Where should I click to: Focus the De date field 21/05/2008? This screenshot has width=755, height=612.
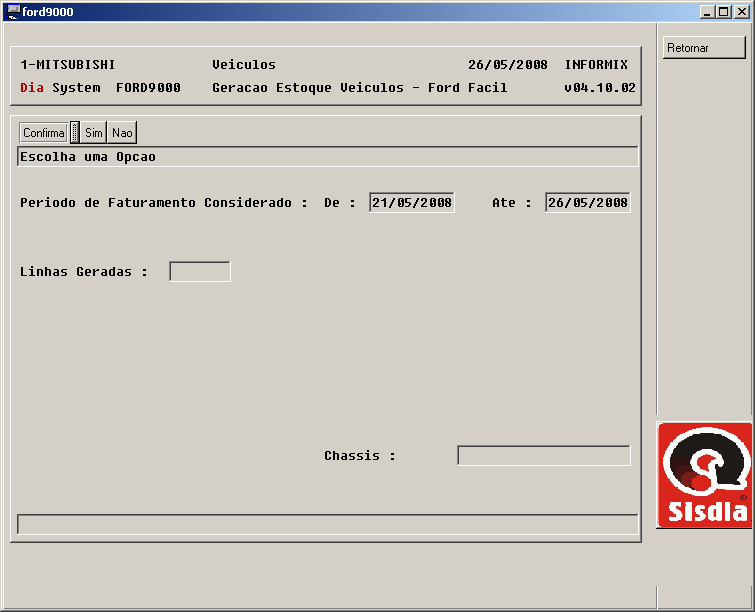click(412, 202)
